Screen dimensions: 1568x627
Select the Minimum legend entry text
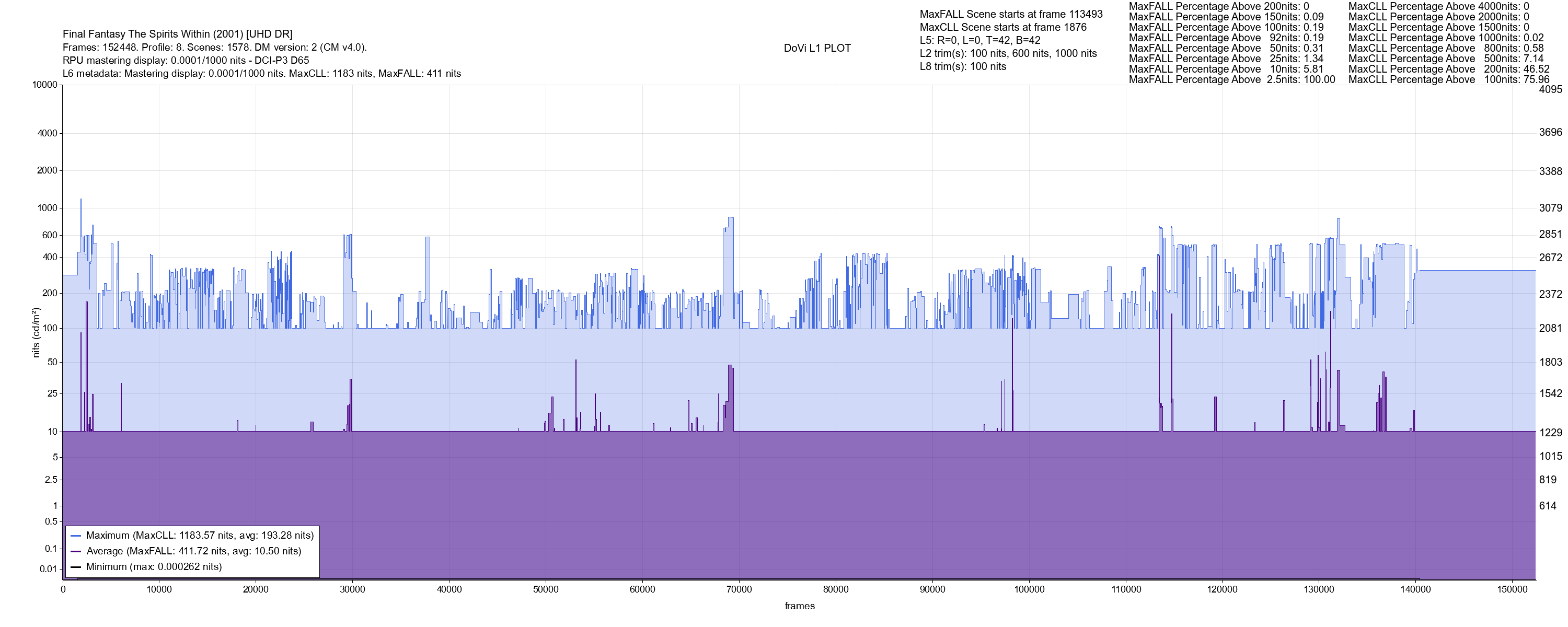153,567
